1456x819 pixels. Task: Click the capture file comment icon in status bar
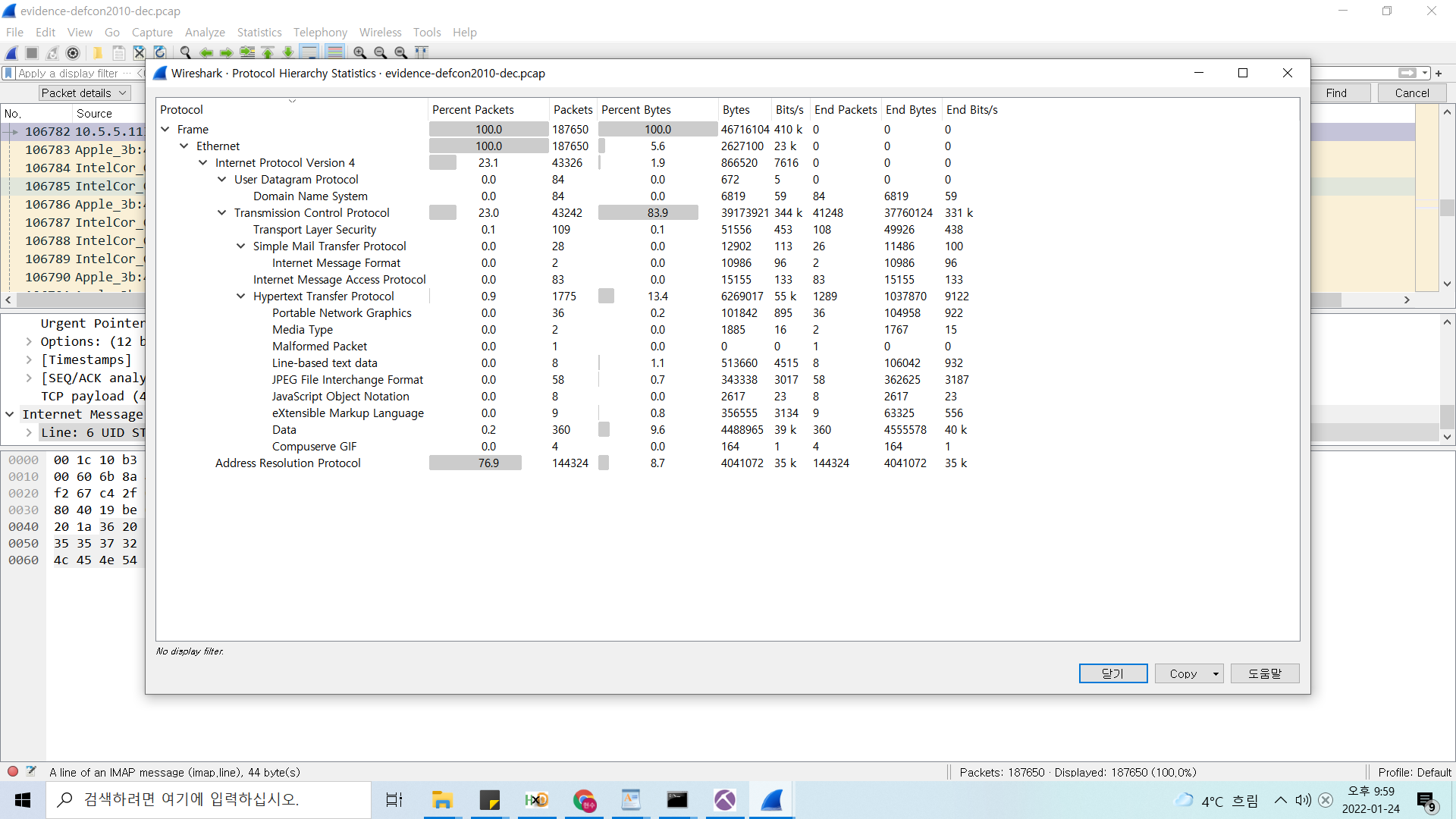pyautogui.click(x=31, y=771)
